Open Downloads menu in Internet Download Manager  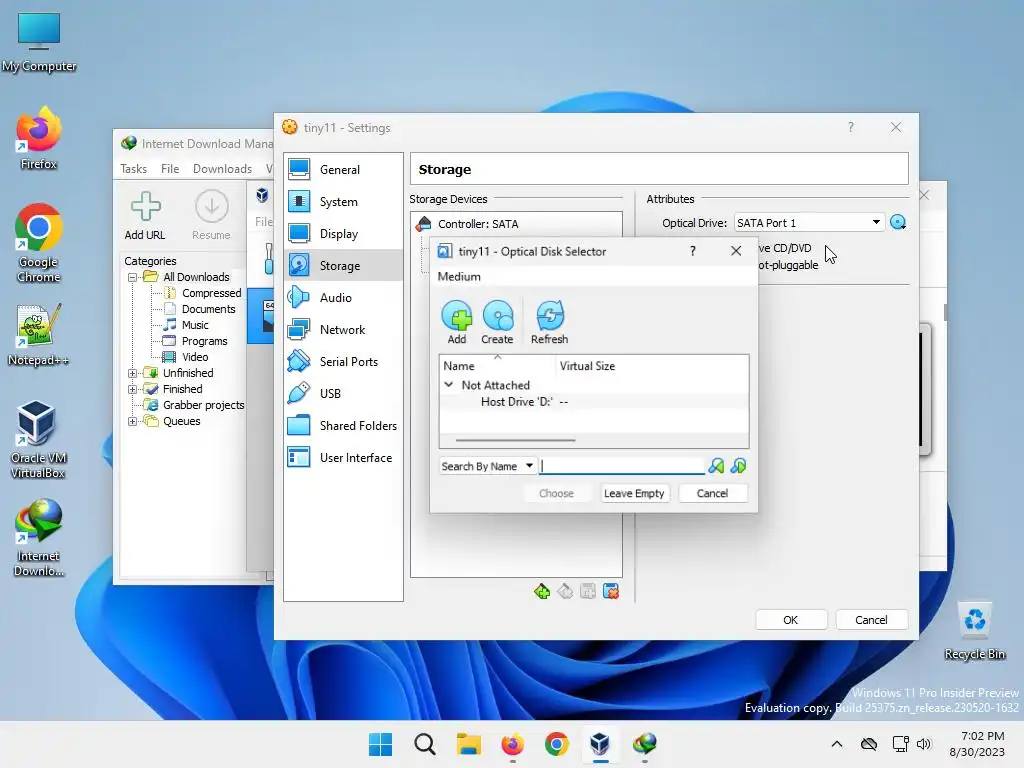pos(222,168)
